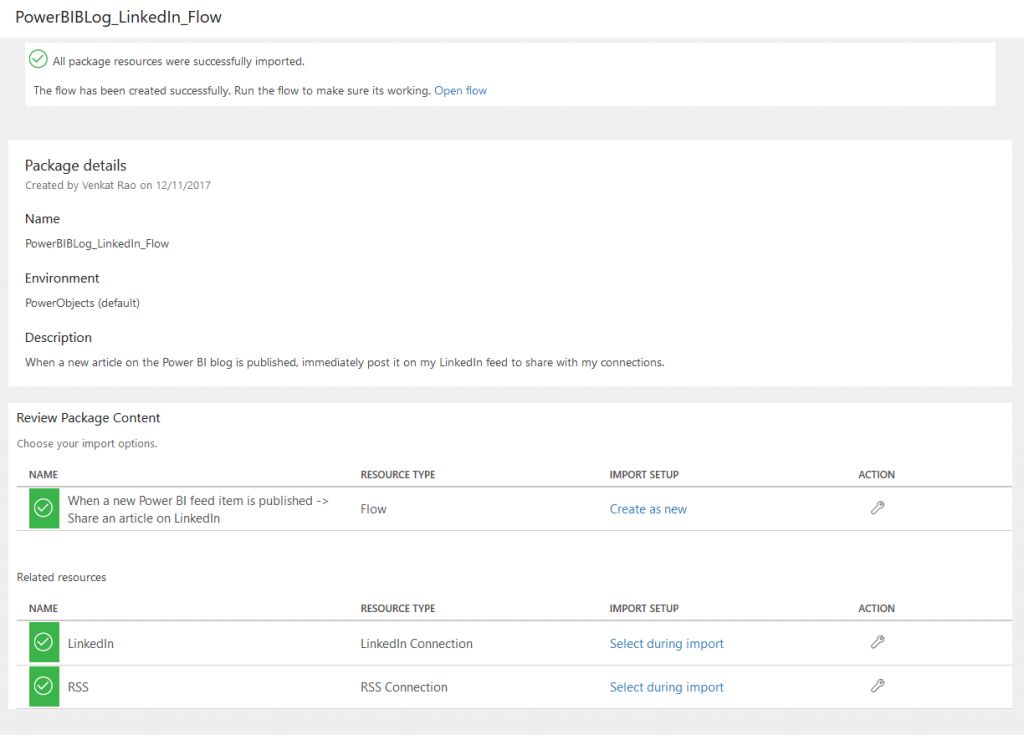Image resolution: width=1024 pixels, height=735 pixels.
Task: Open the flow using the Open flow link
Action: pos(460,90)
